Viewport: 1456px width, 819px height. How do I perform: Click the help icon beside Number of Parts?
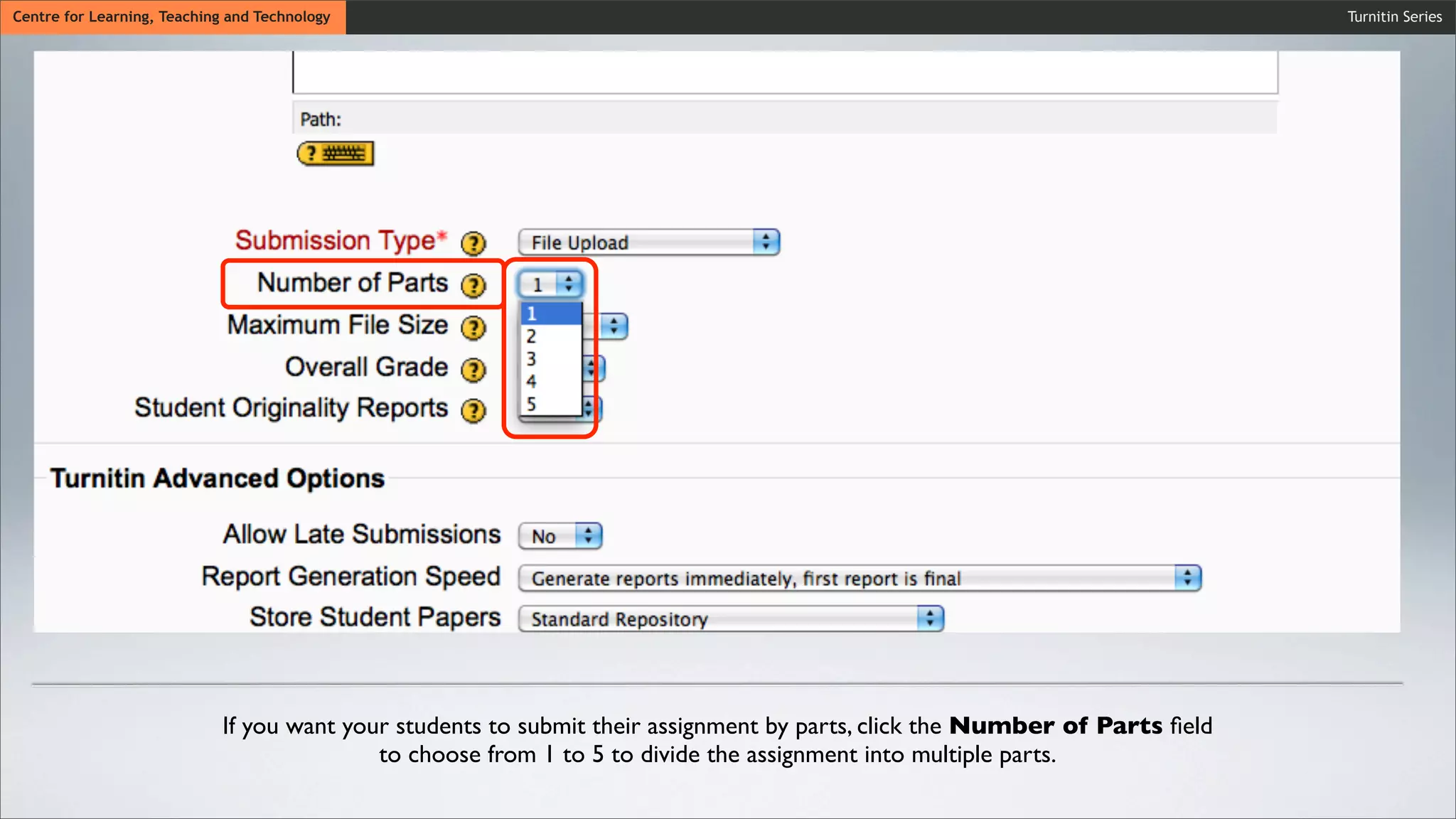click(473, 286)
